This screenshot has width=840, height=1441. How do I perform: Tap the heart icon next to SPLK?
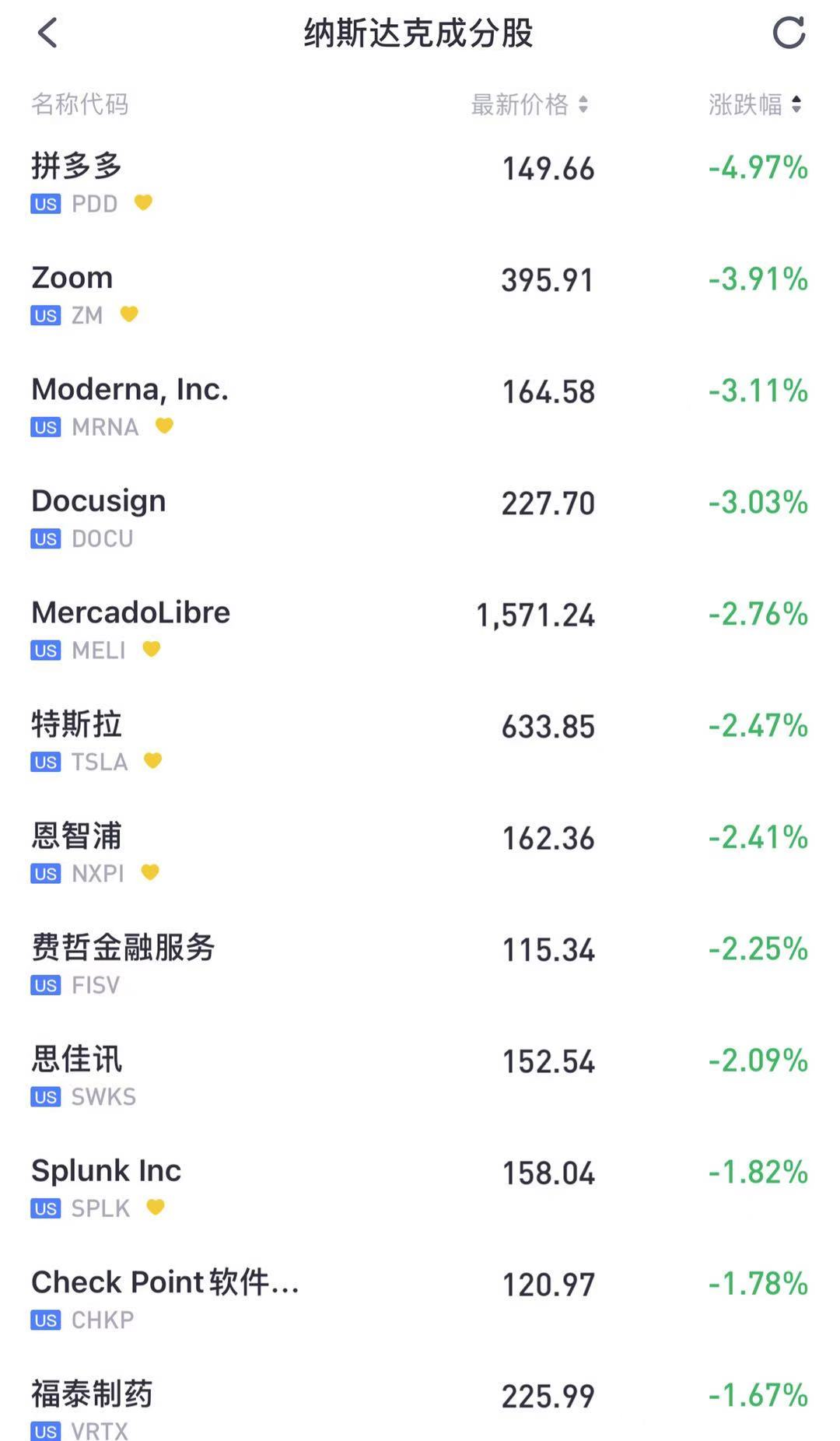(x=156, y=1207)
